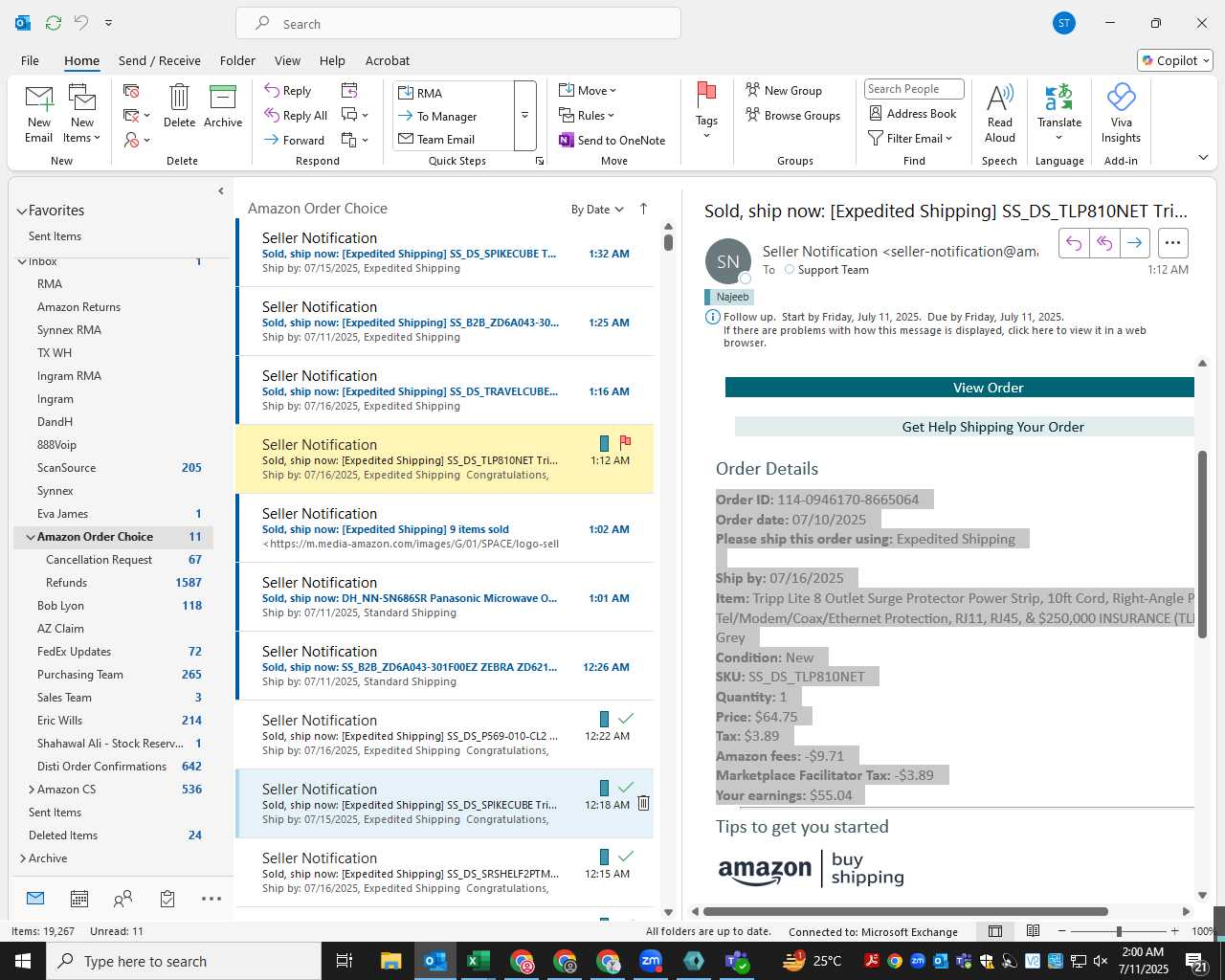Expand the Archive folder

point(22,858)
